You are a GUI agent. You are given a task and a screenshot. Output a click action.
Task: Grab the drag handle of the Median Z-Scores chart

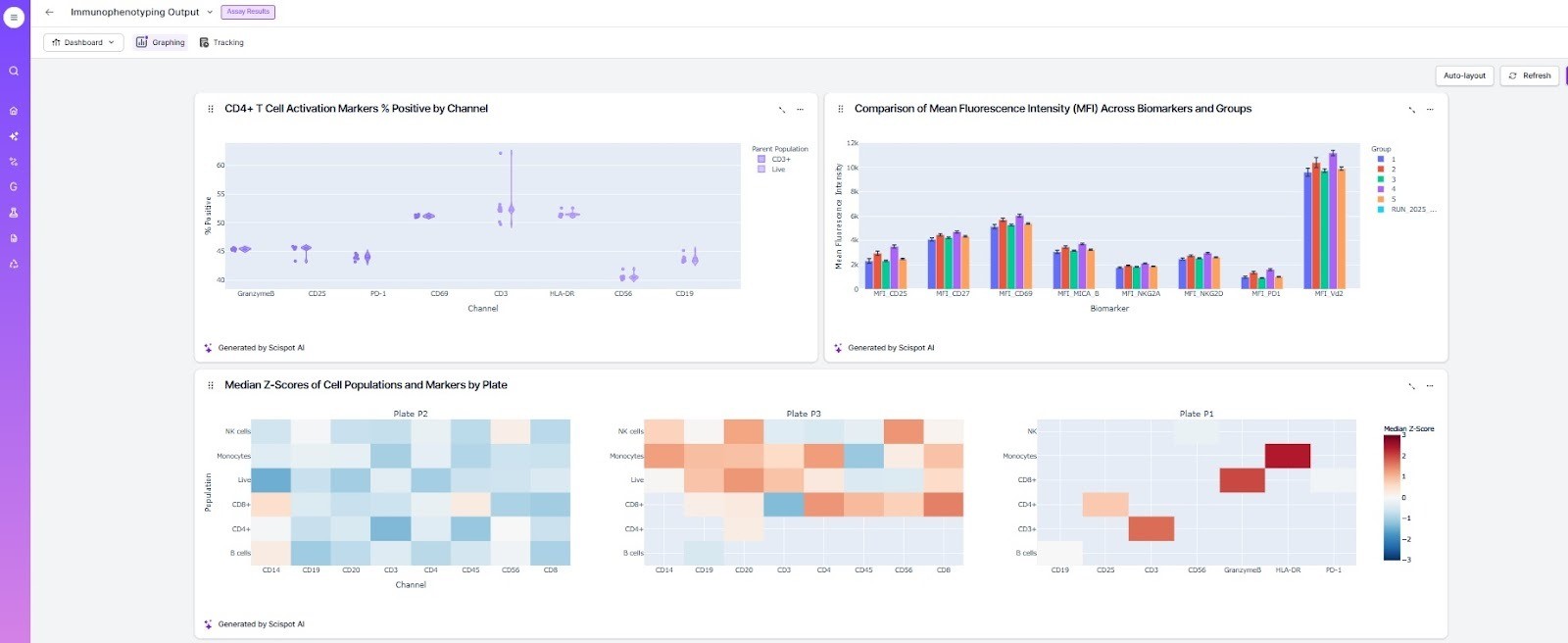(x=211, y=385)
